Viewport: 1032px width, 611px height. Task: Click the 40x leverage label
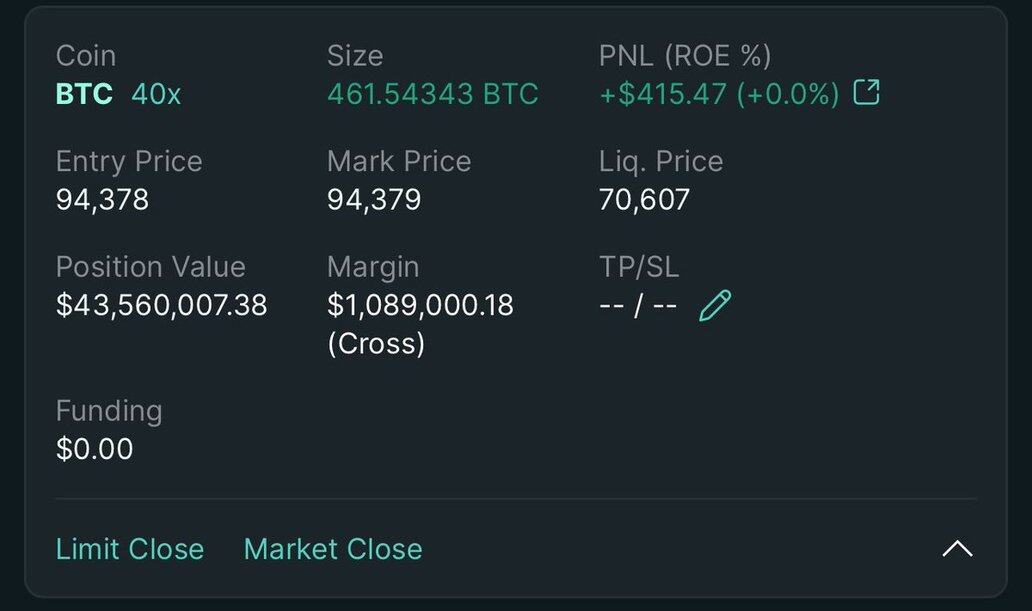[x=156, y=94]
